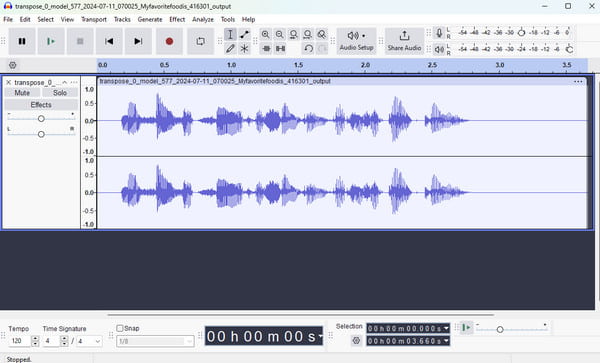
Task: Choose the Selection tool (I-beam)
Action: [230, 34]
